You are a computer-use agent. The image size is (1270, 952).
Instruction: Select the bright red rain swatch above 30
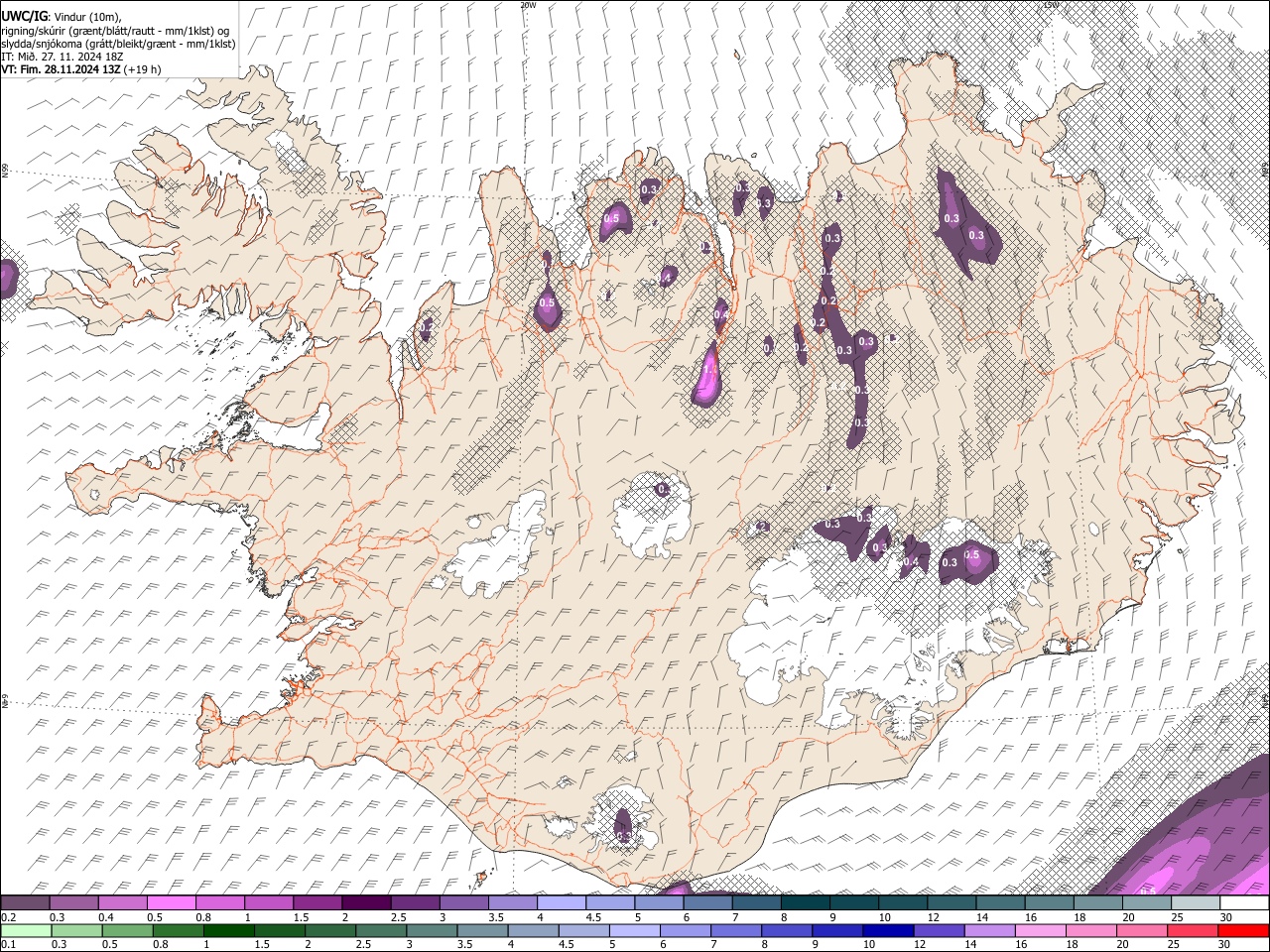1243,931
